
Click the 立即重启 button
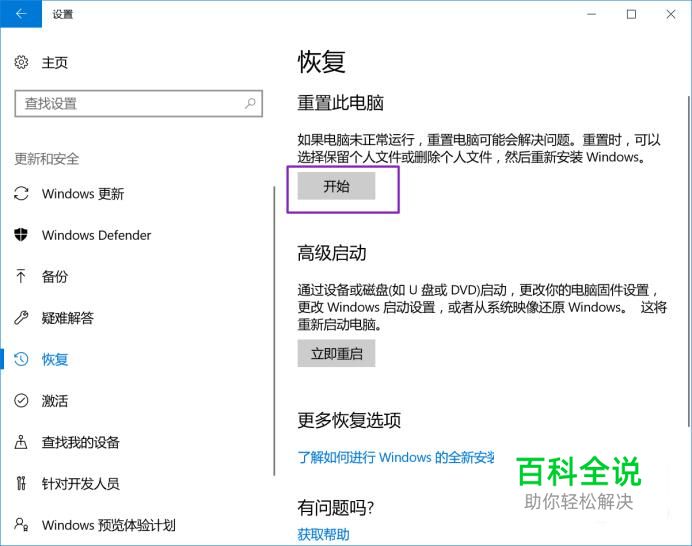point(336,353)
